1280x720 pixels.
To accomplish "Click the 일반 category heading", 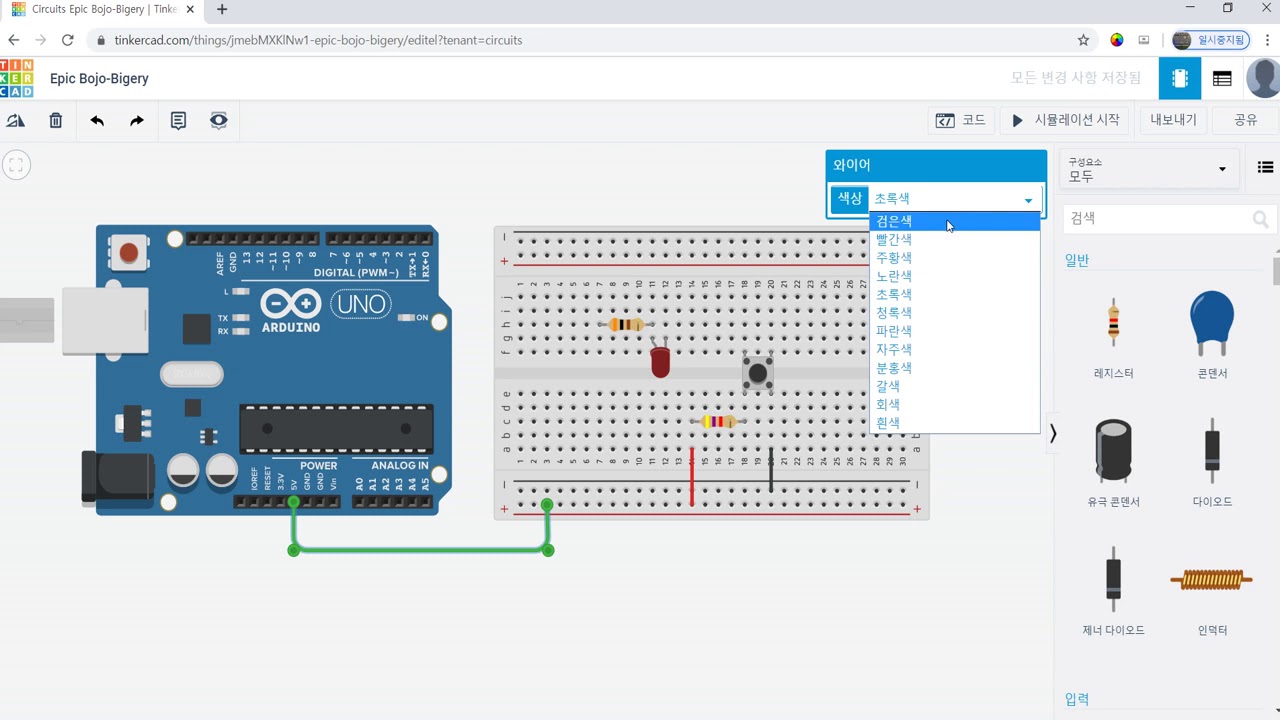I will point(1077,261).
